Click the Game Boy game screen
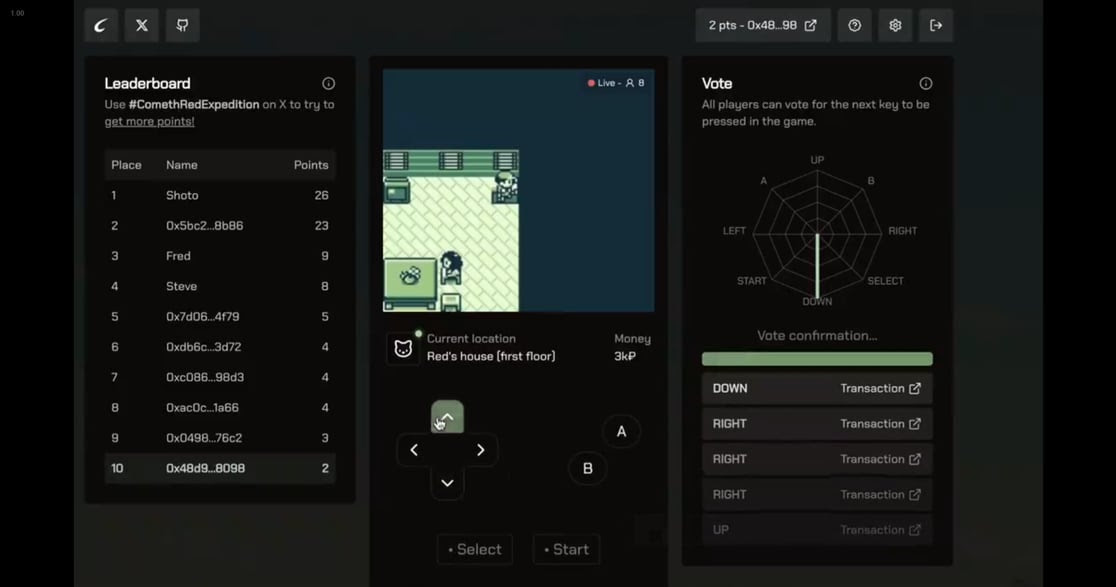This screenshot has width=1116, height=587. coord(519,191)
